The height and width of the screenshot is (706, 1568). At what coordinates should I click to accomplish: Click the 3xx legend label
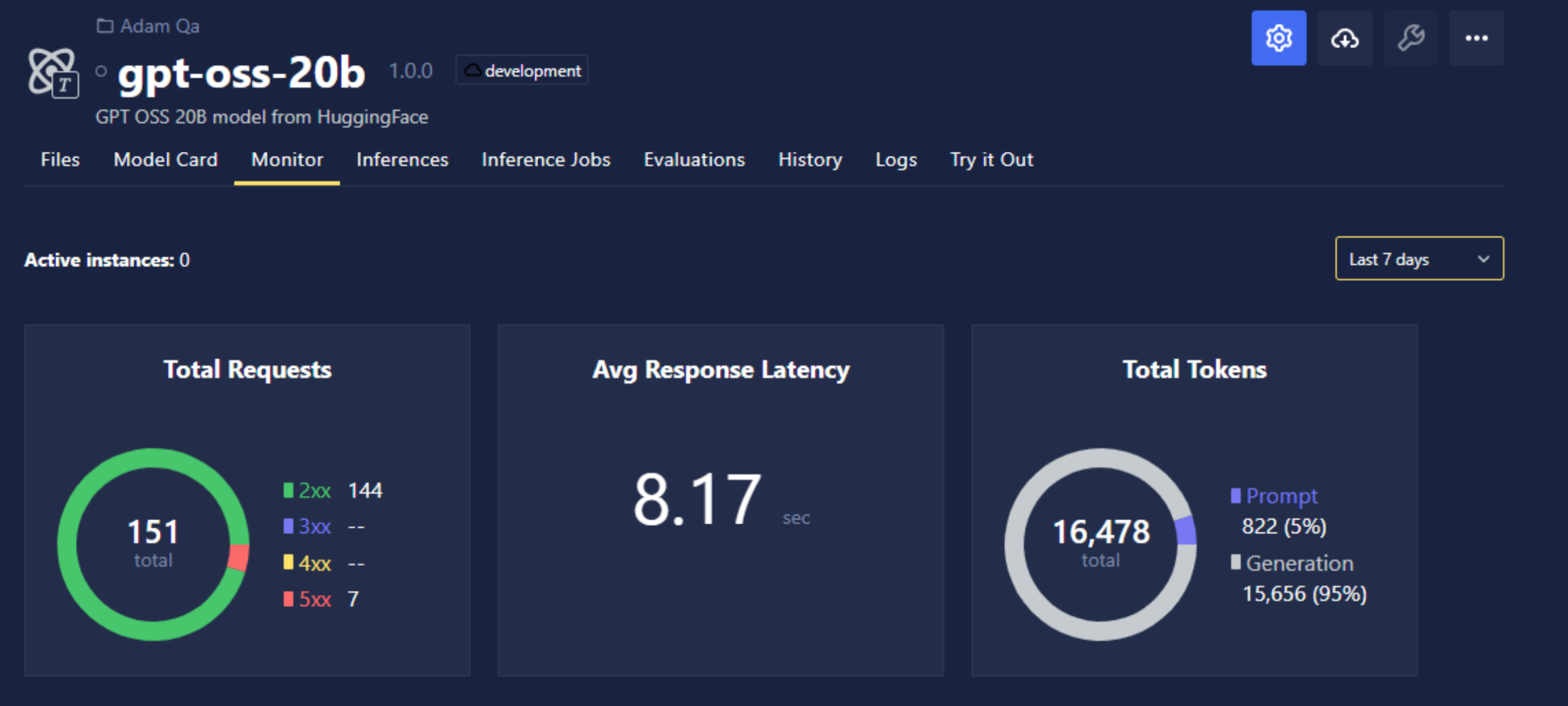[x=315, y=527]
